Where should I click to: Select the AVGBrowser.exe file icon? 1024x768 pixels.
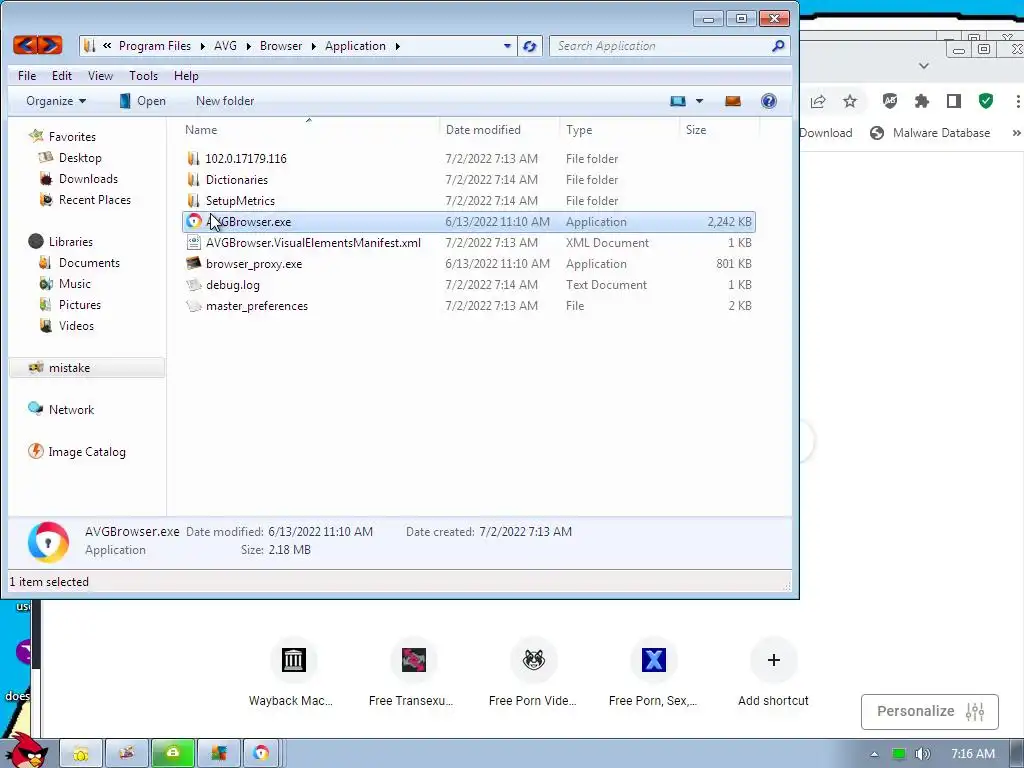[x=193, y=221]
